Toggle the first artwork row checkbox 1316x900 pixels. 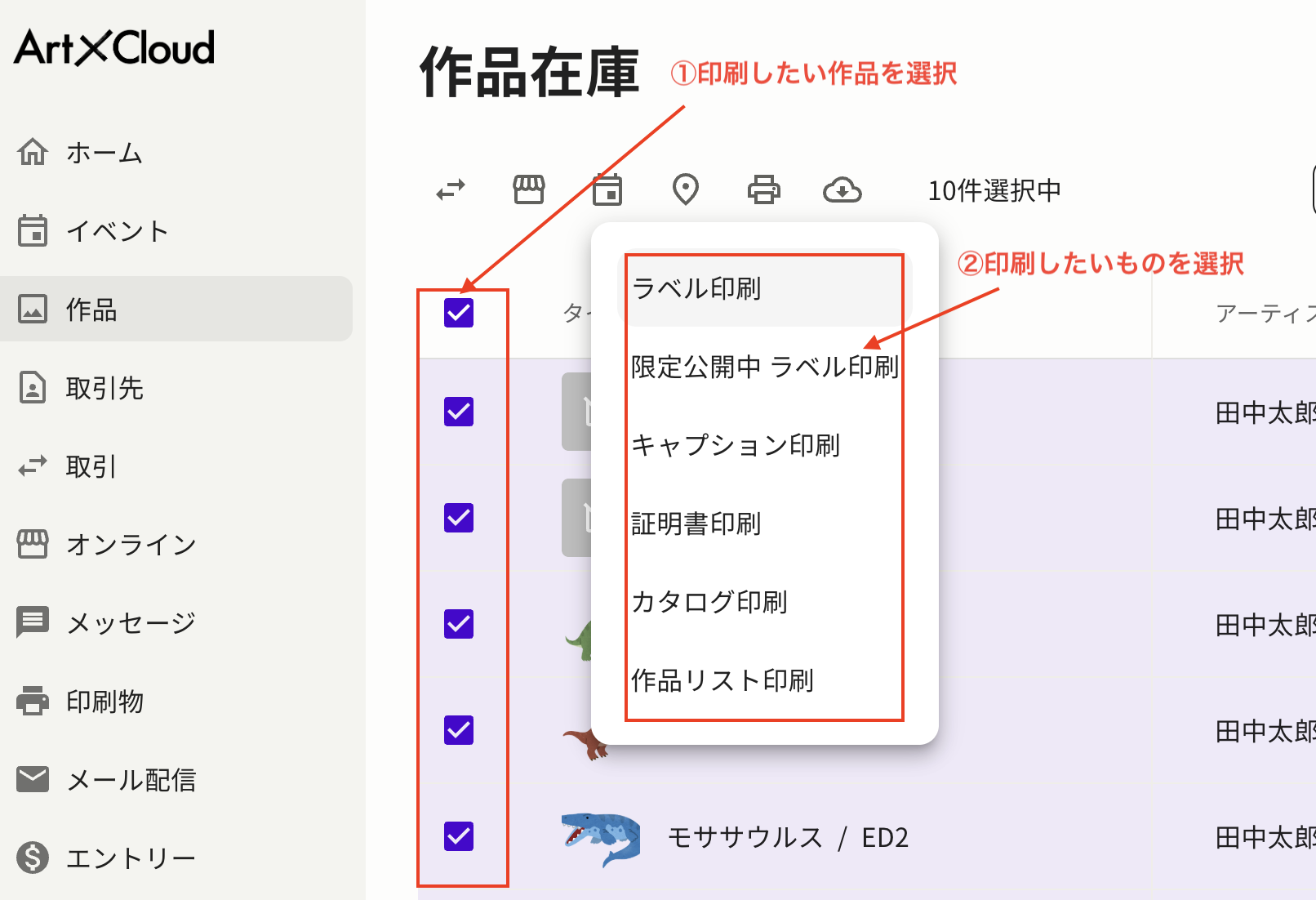[459, 412]
